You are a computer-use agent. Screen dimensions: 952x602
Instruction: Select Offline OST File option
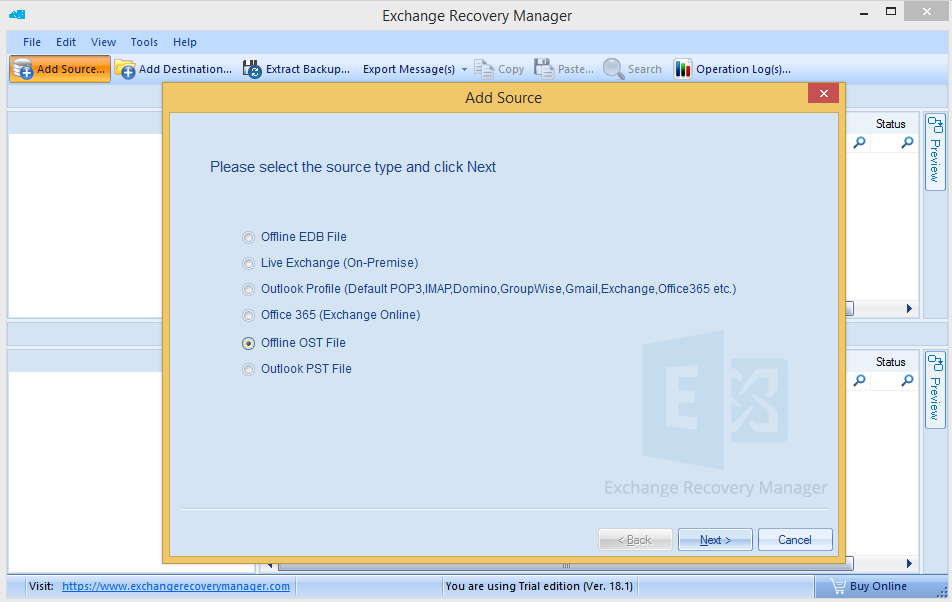point(294,343)
